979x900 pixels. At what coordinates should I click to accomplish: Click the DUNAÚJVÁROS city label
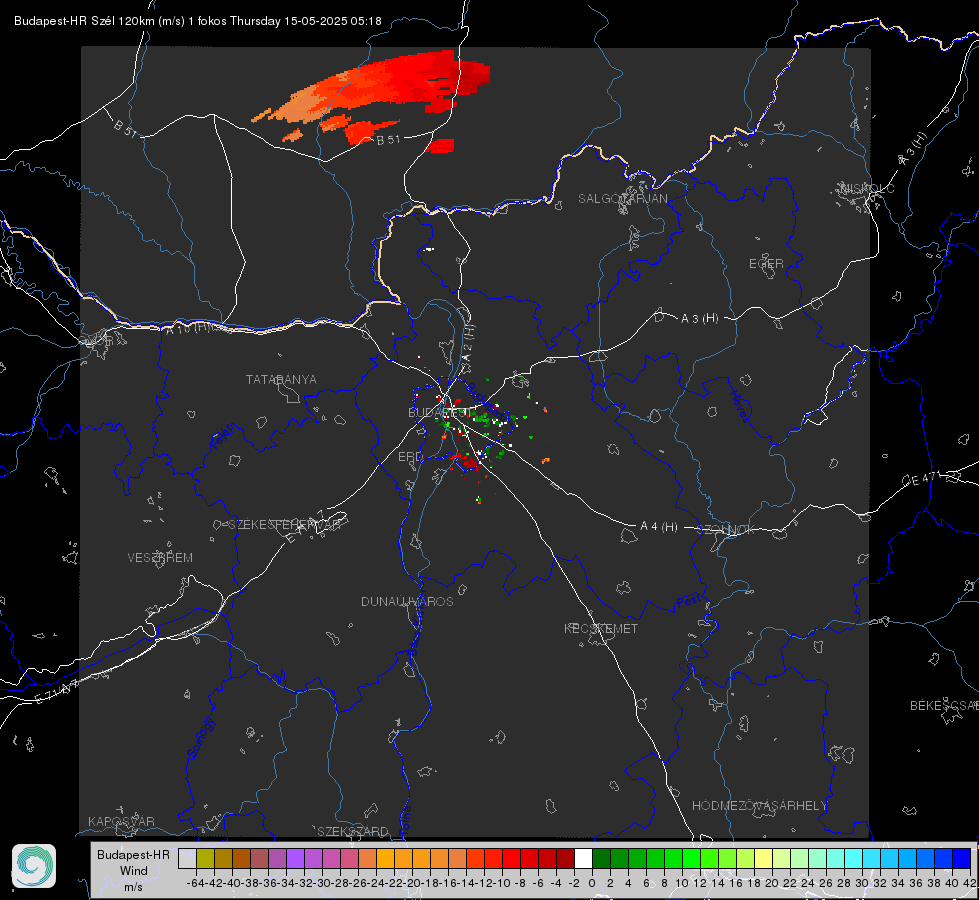point(407,601)
